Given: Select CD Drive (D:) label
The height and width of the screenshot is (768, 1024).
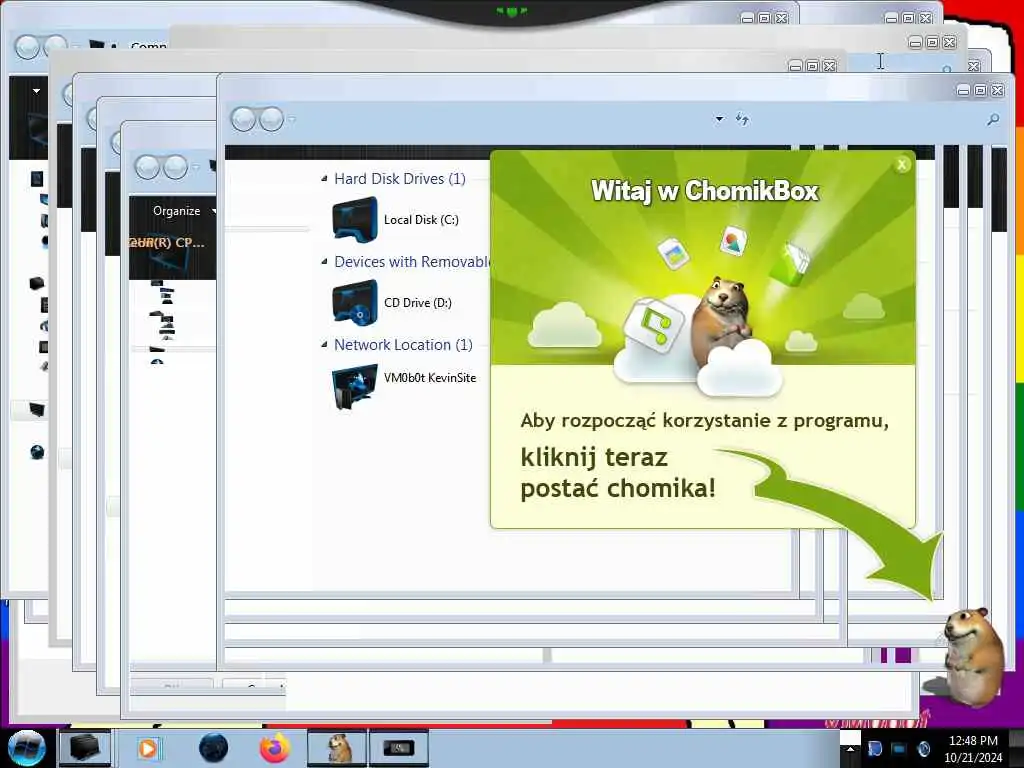Looking at the screenshot, I should (x=418, y=302).
